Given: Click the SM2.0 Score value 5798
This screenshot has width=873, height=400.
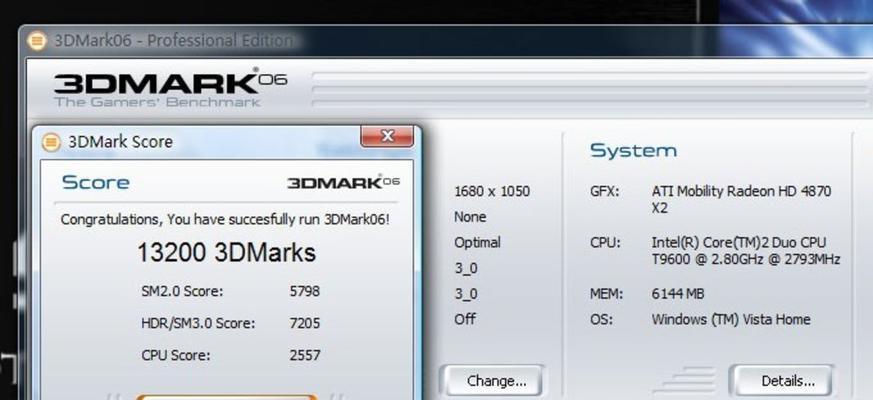Looking at the screenshot, I should coord(305,291).
